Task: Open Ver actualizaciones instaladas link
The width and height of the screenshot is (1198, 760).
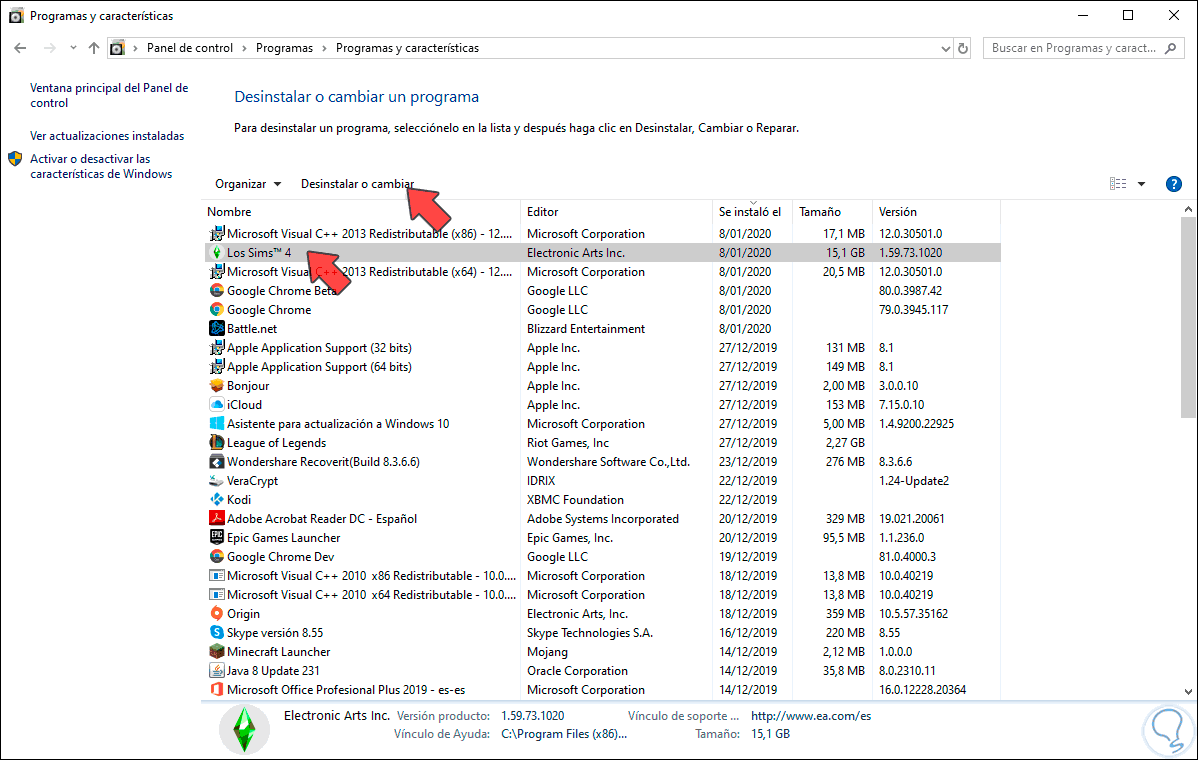Action: pyautogui.click(x=107, y=136)
